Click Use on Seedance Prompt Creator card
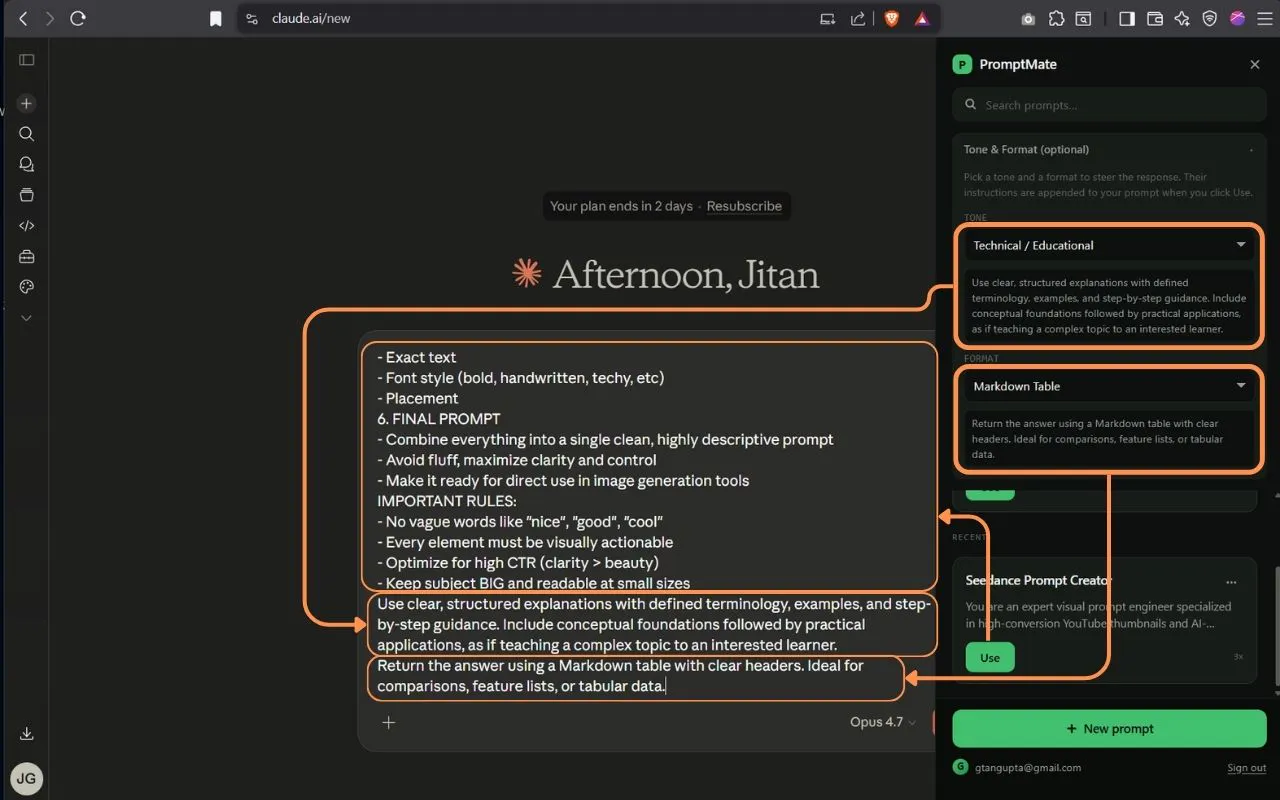 990,657
